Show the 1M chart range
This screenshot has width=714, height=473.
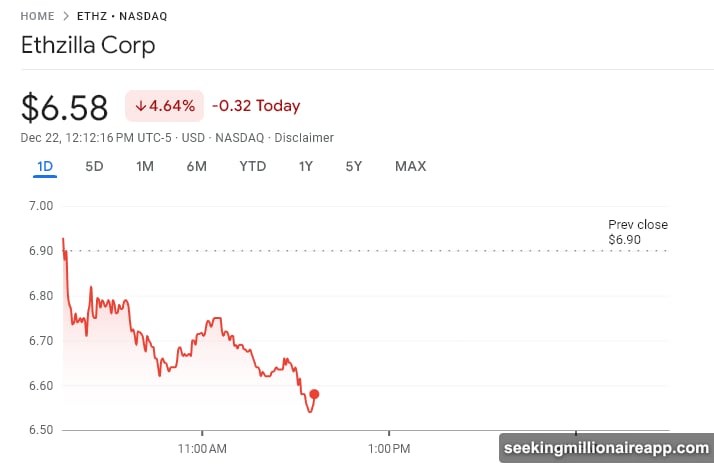coord(145,166)
